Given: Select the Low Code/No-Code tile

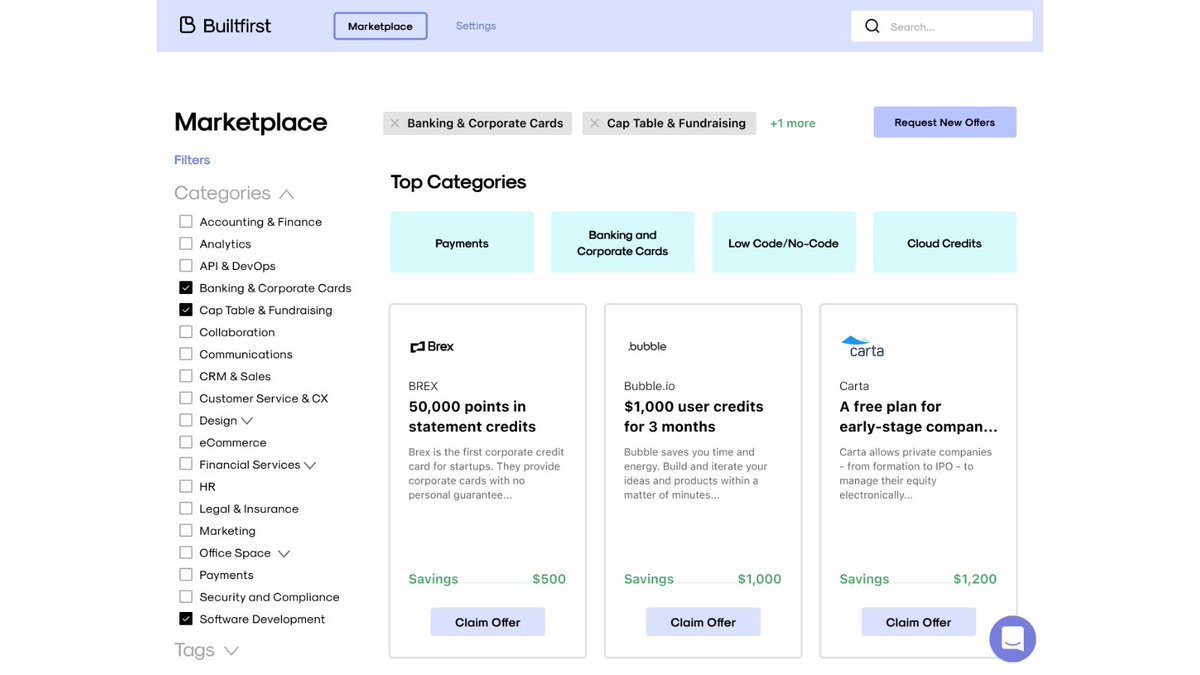Looking at the screenshot, I should (783, 242).
